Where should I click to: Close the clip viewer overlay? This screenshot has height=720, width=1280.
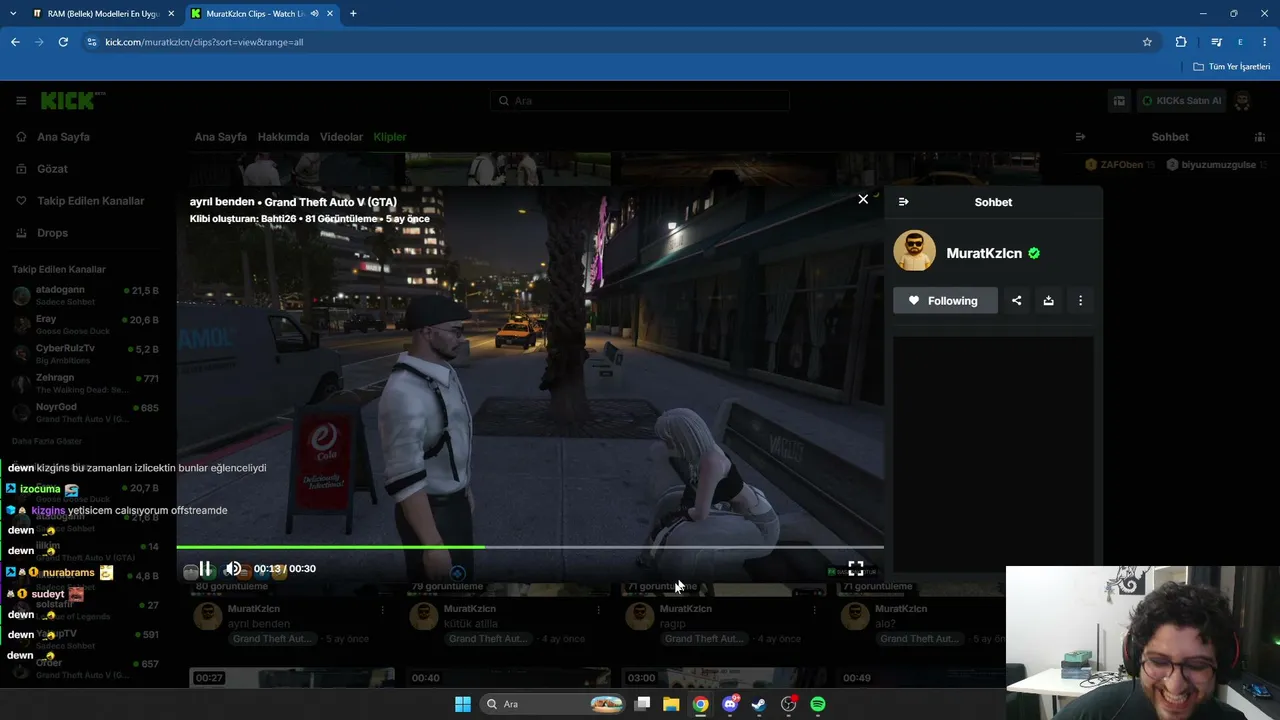[x=864, y=199]
